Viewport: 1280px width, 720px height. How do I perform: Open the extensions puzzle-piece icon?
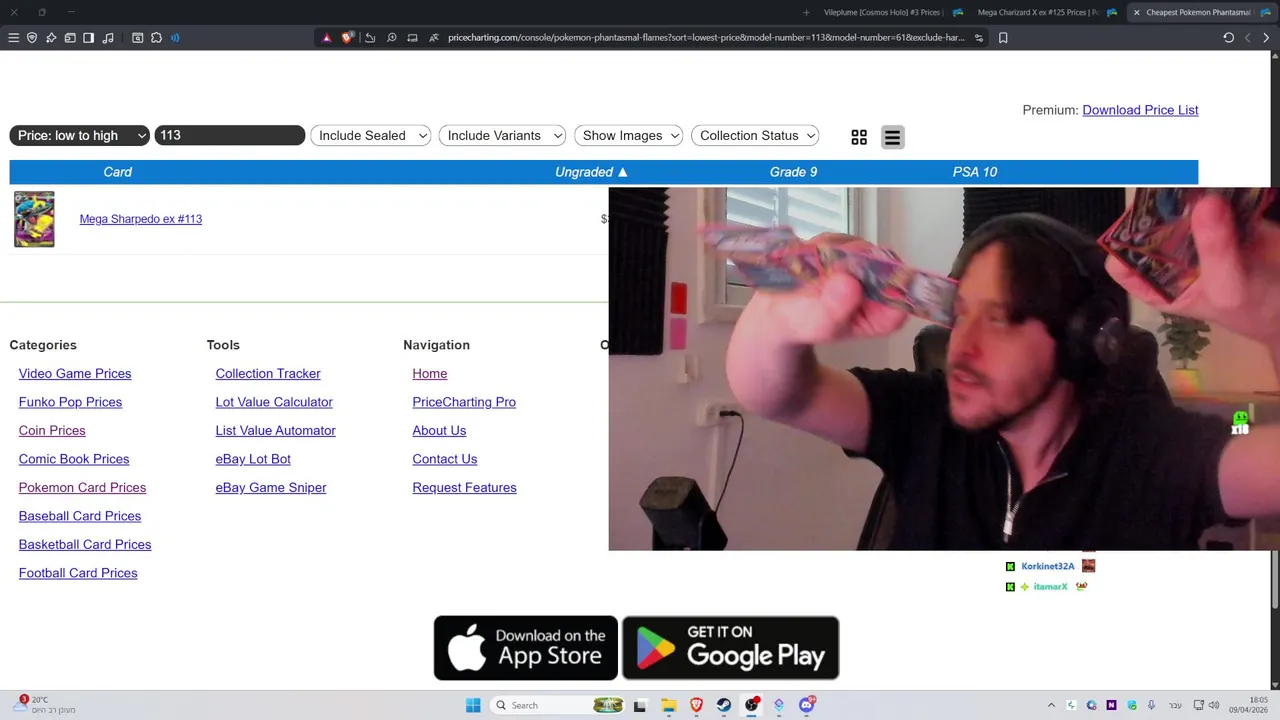156,38
